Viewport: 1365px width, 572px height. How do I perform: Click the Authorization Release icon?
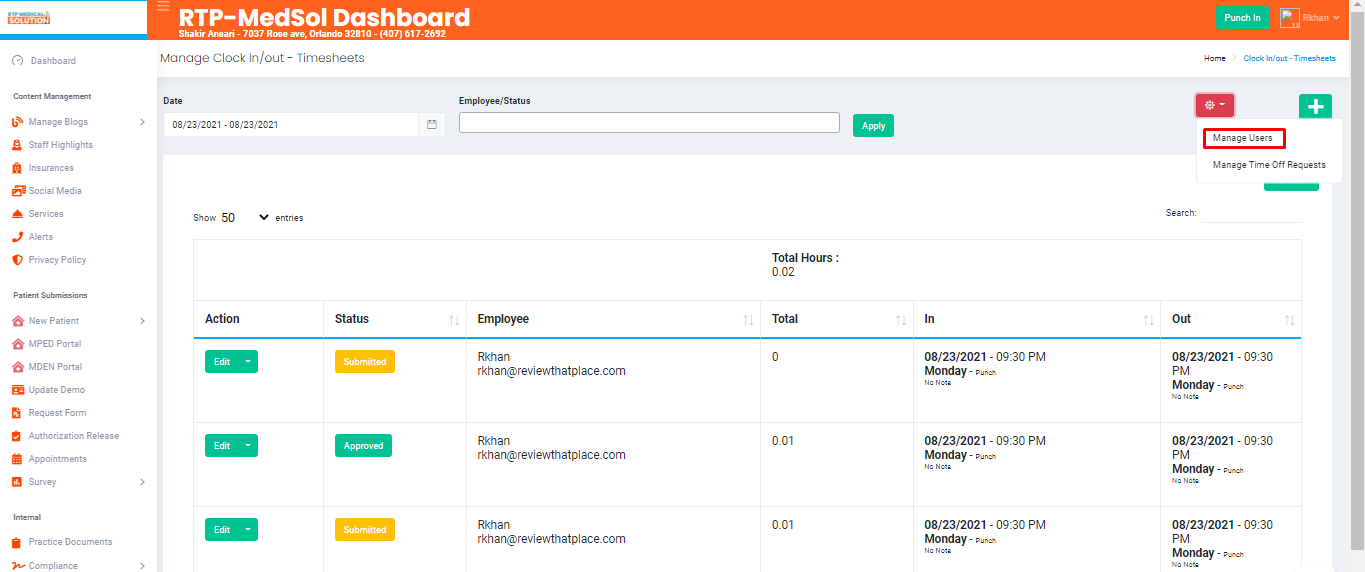[18, 436]
